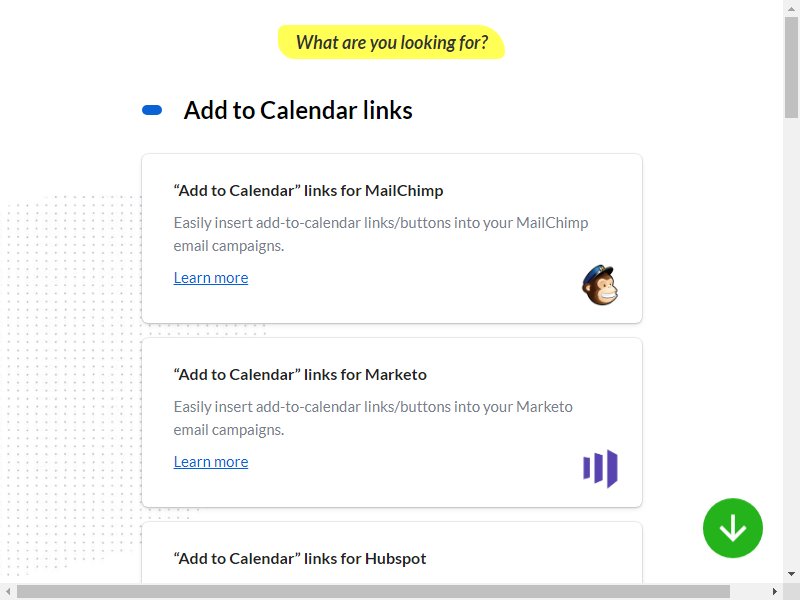Open "Add to Calendar" links for Hubspot title
Screen dimensions: 800x600
[x=299, y=559]
